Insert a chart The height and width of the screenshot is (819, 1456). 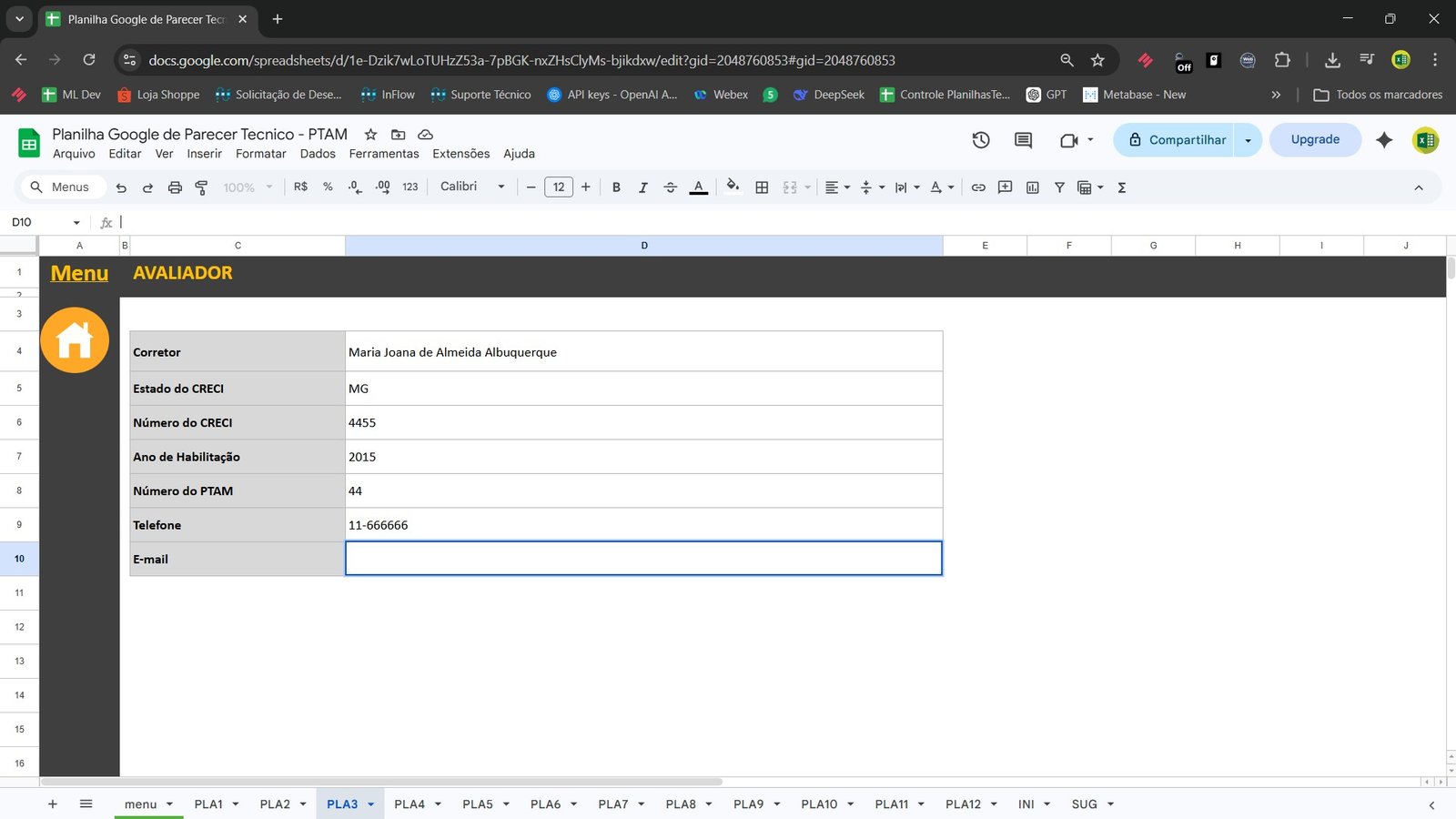[1032, 187]
